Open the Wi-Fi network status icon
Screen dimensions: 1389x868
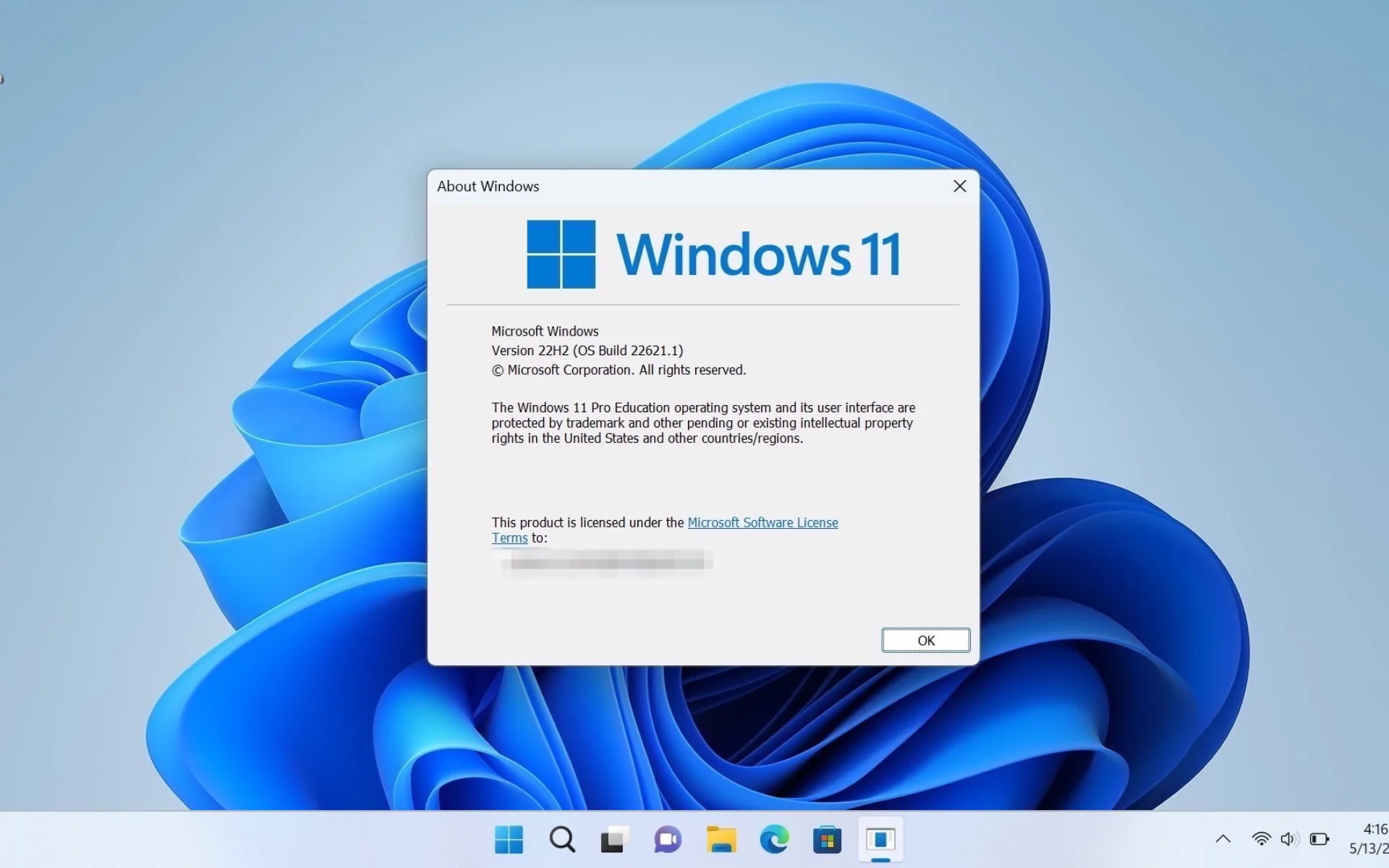(x=1261, y=839)
